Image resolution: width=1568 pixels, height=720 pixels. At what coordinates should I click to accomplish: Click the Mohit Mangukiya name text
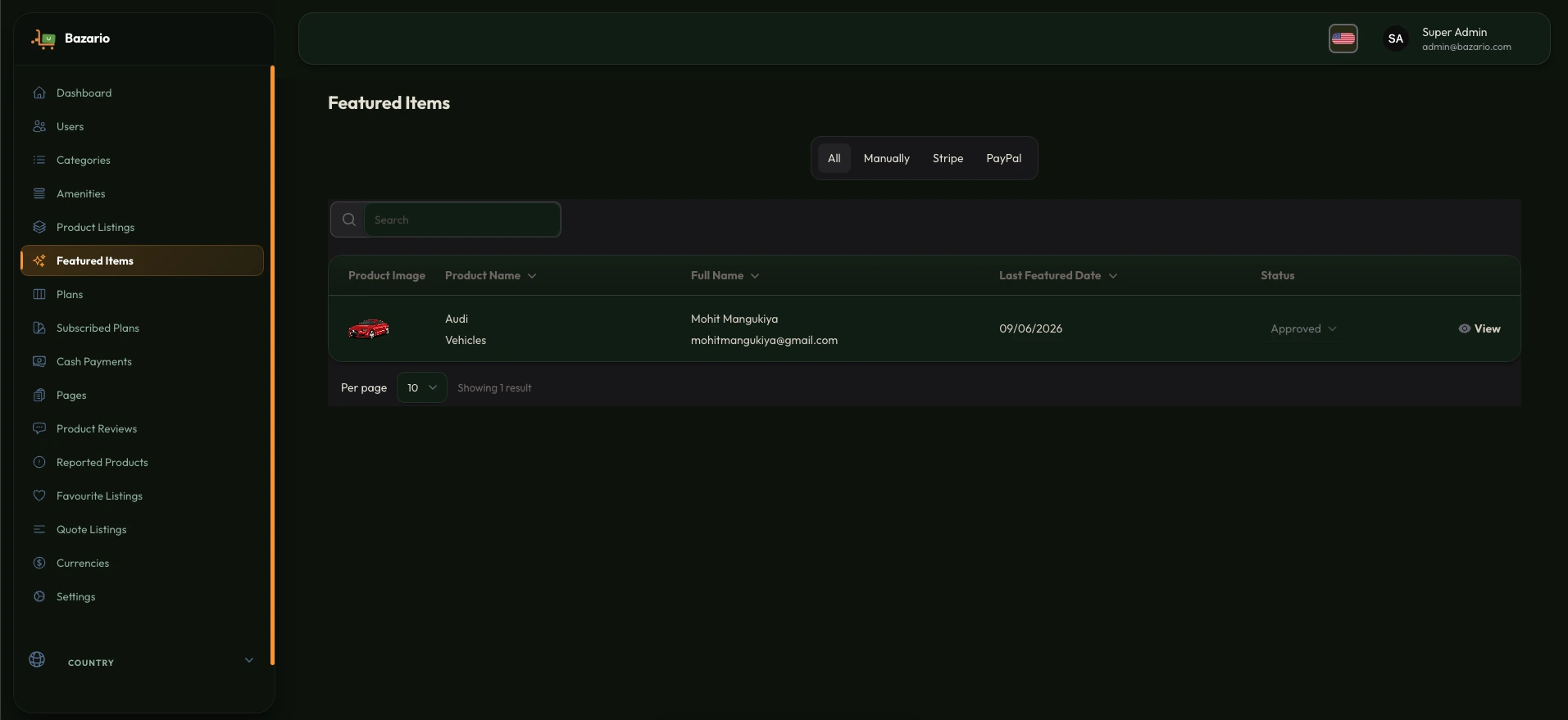click(x=734, y=319)
